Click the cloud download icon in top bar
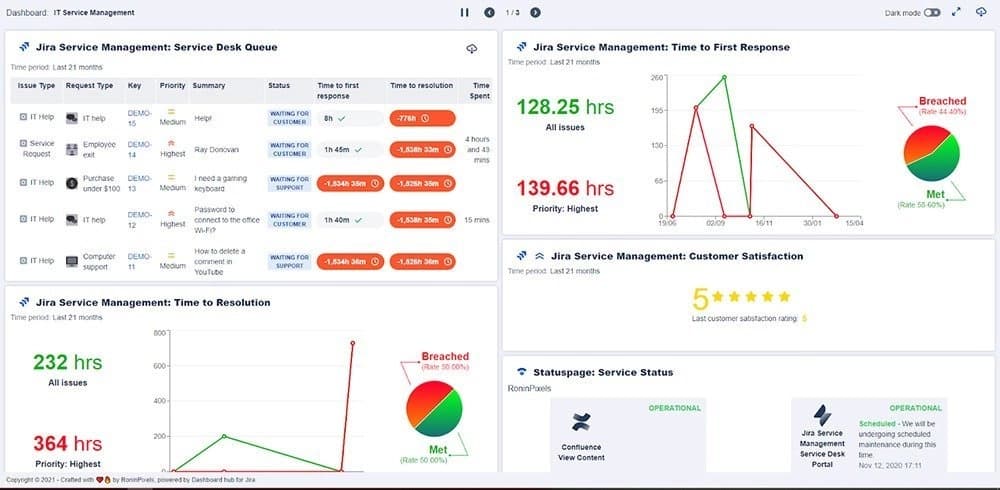Image resolution: width=1000 pixels, height=490 pixels. coord(980,12)
